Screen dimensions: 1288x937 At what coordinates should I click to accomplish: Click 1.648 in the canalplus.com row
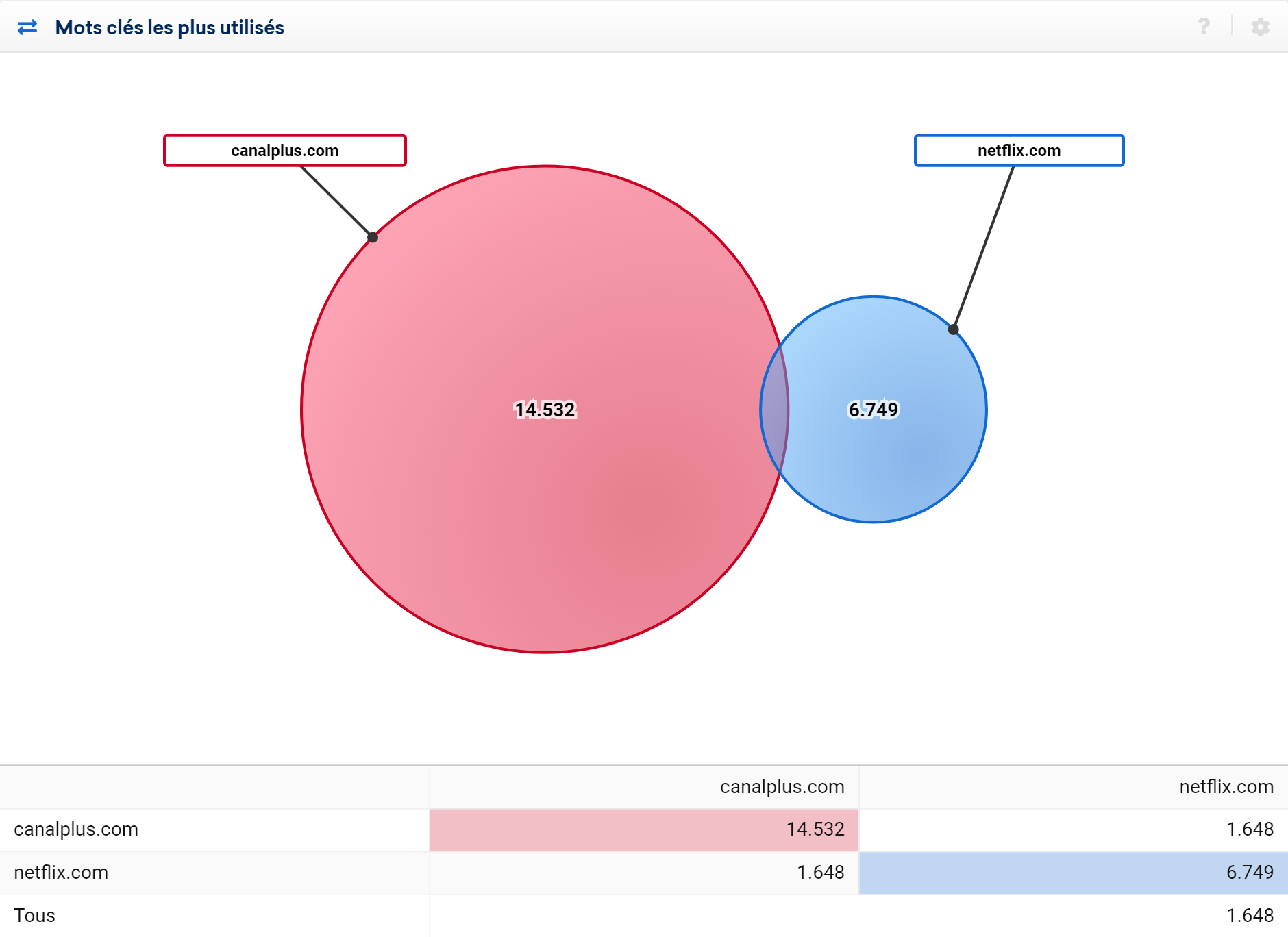(x=1250, y=829)
